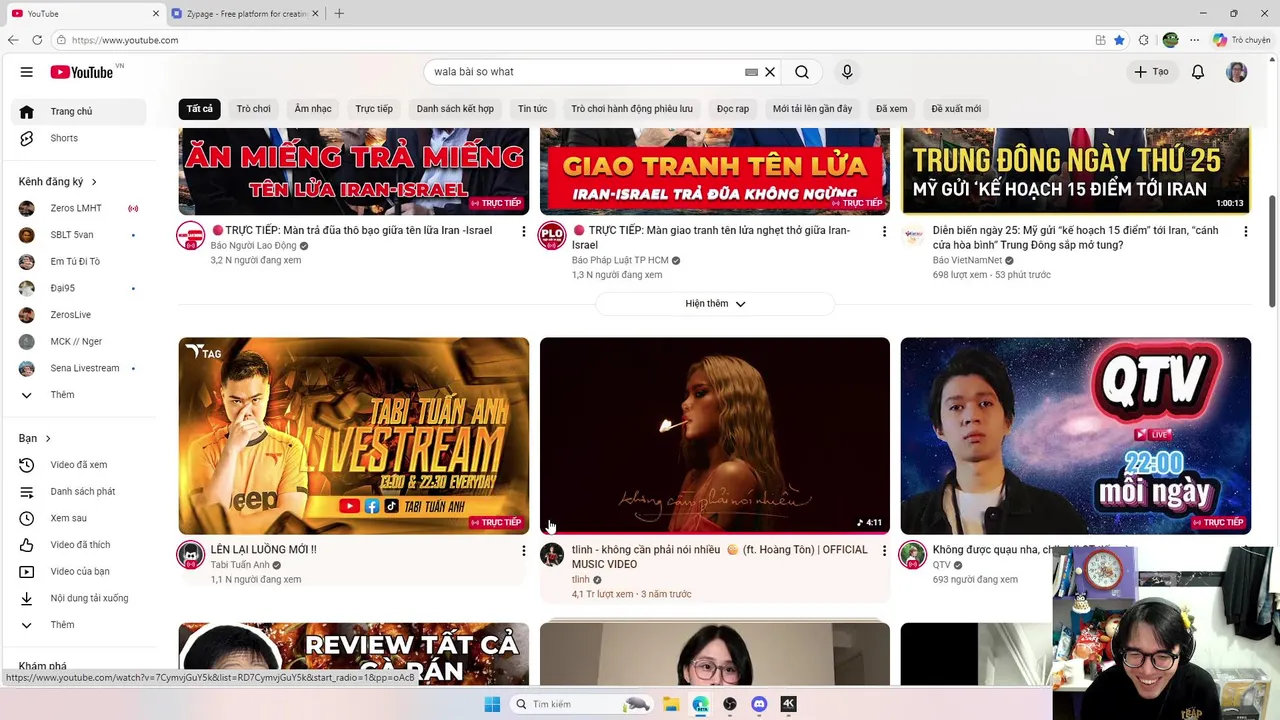Viewport: 1280px width, 720px height.
Task: Open more options for Báo Pháp Luật video
Action: click(884, 231)
